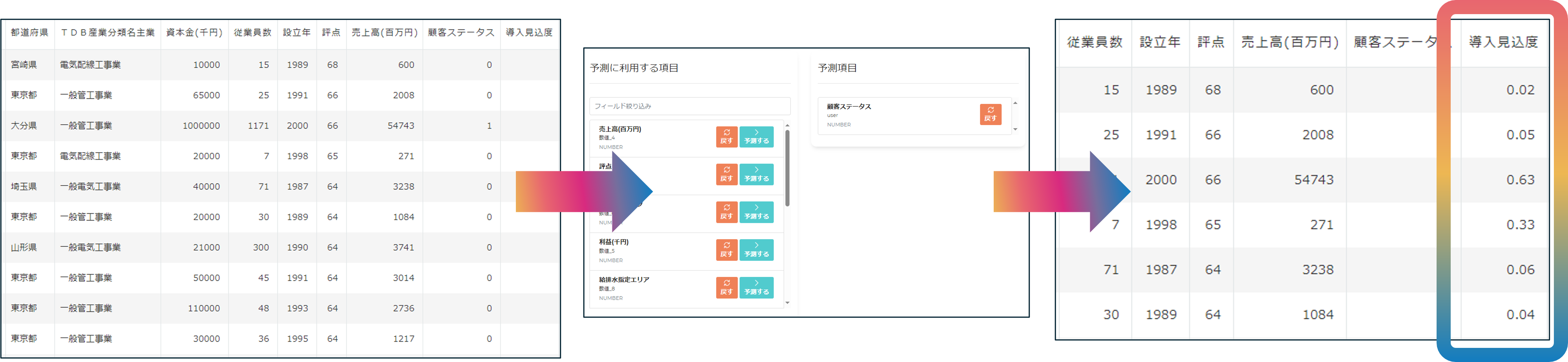The height and width of the screenshot is (362, 1568).
Task: Click 54743 sales cell in left table
Action: (x=401, y=126)
